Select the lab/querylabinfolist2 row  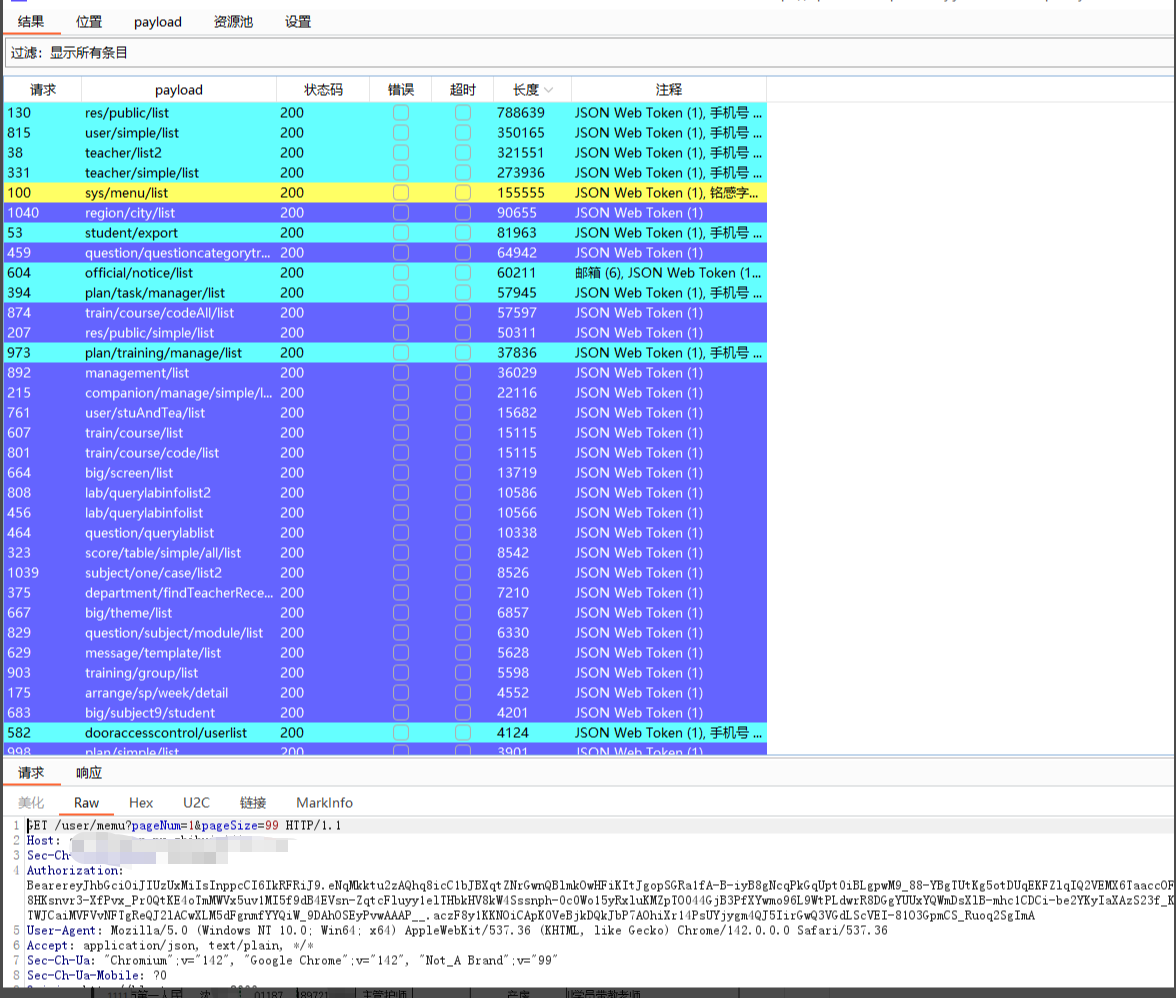click(386, 493)
